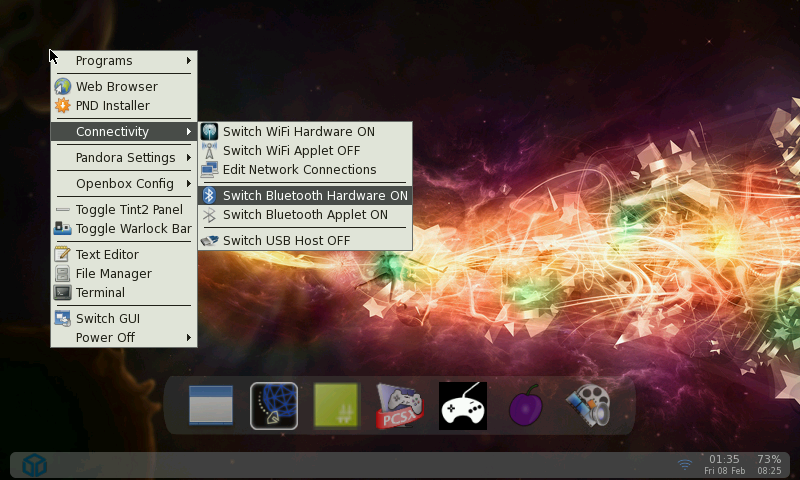Click the WiFi Hardware antenna icon
The image size is (800, 480).
[209, 132]
